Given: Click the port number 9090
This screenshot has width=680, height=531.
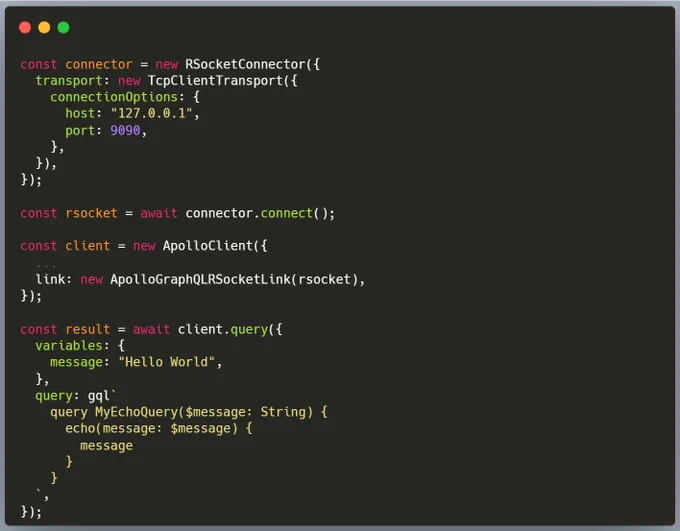Looking at the screenshot, I should 125,130.
